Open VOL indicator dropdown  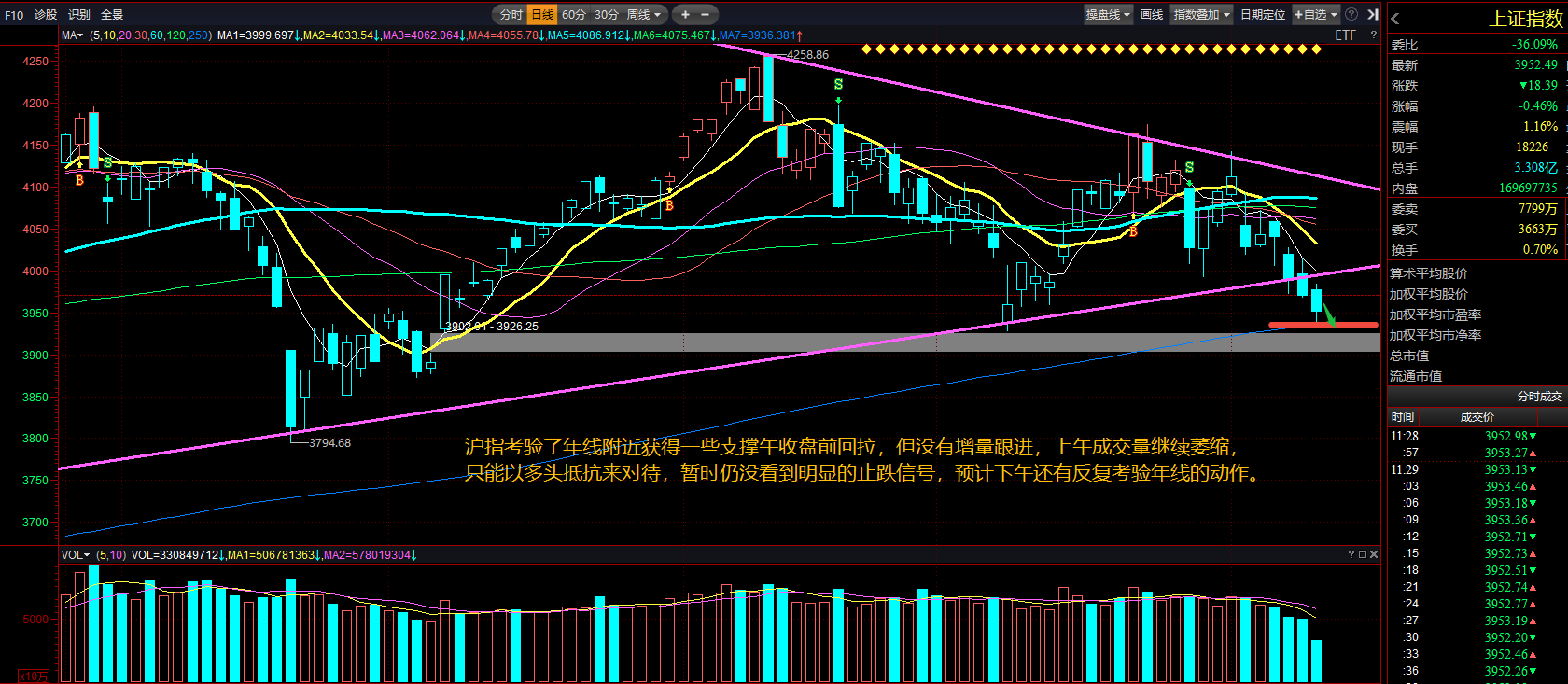click(76, 554)
